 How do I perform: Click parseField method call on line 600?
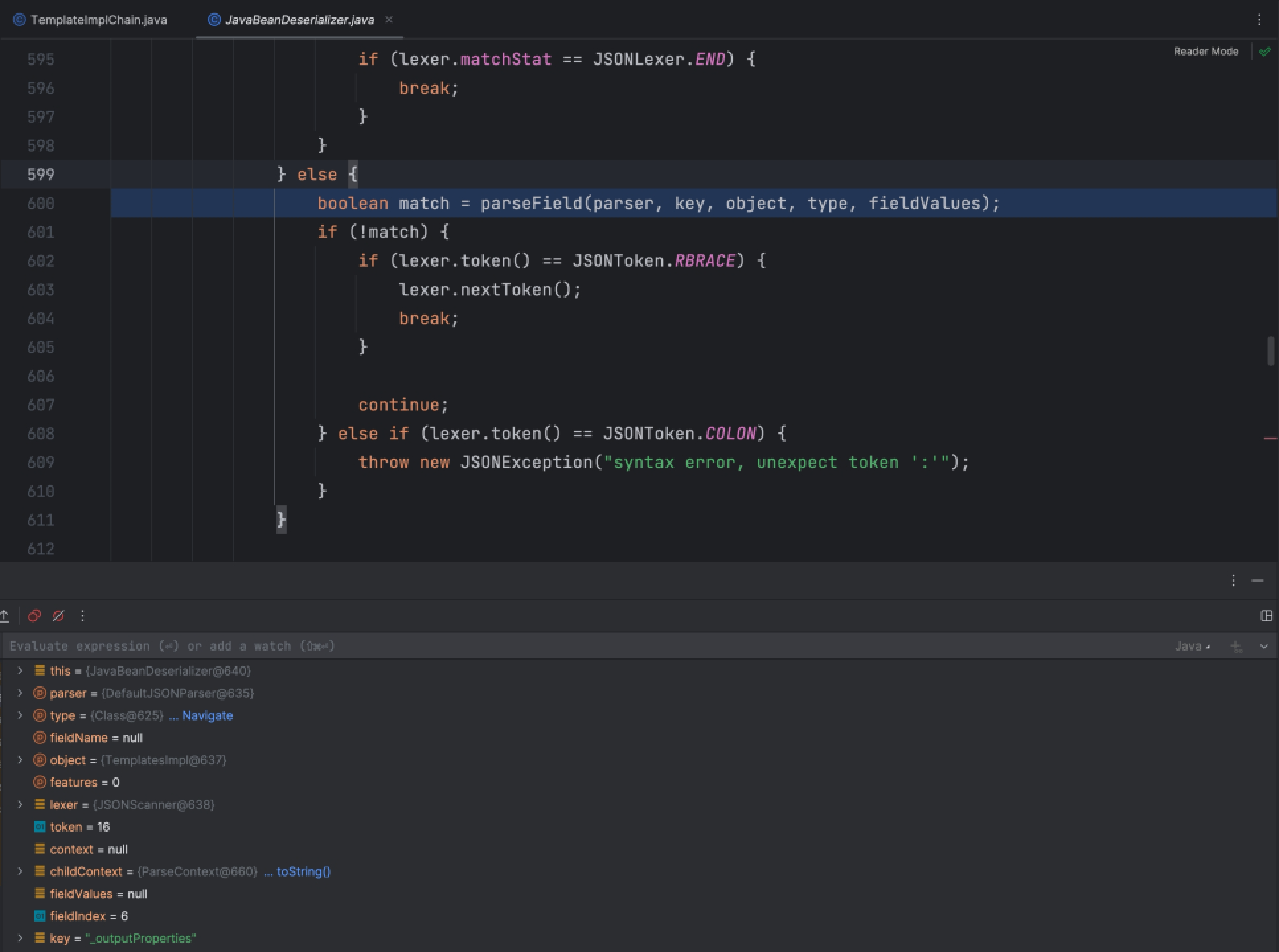coord(531,203)
